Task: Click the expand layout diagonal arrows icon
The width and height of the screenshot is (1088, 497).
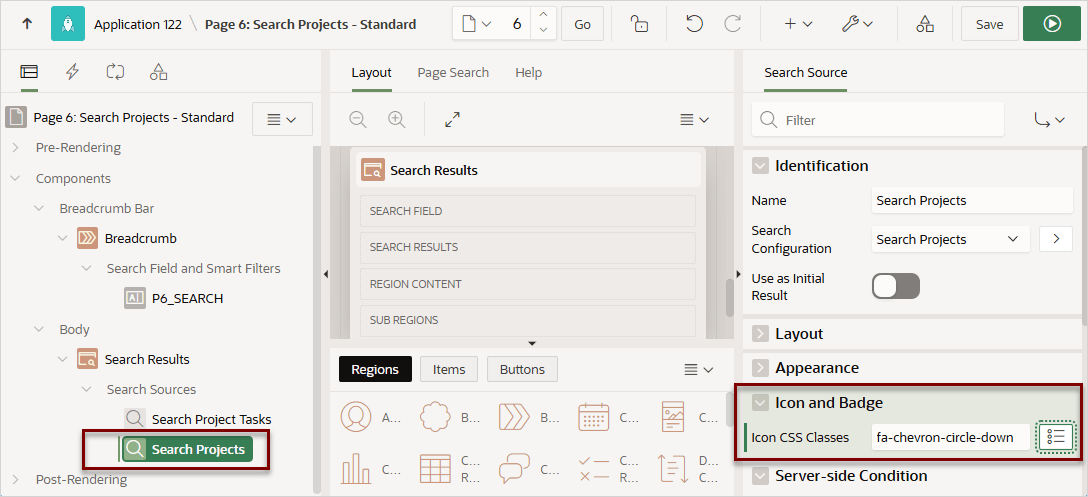Action: (x=452, y=119)
